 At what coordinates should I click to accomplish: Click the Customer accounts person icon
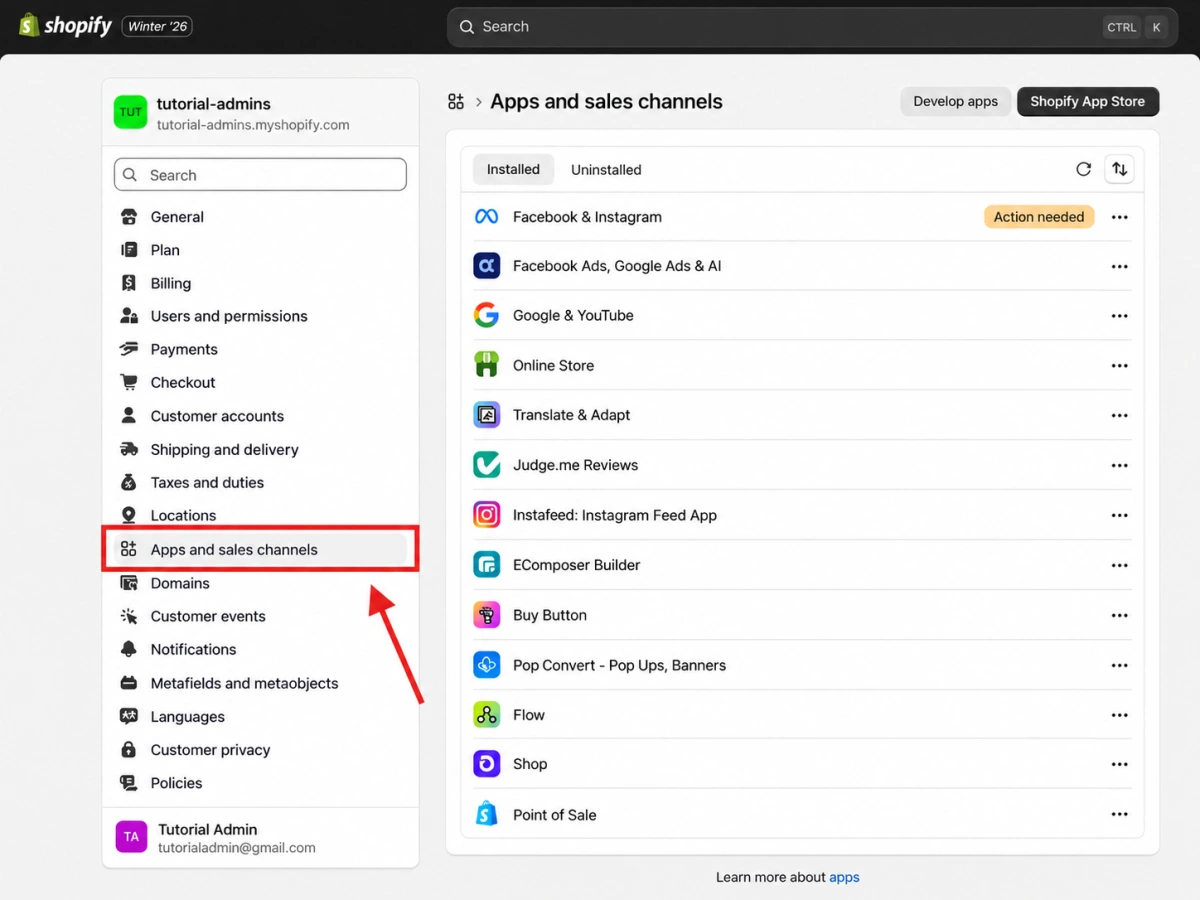(128, 415)
